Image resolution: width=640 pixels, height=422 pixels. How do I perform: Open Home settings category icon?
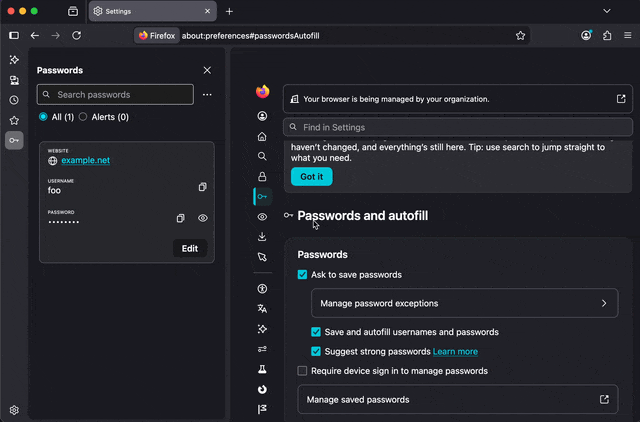click(262, 136)
